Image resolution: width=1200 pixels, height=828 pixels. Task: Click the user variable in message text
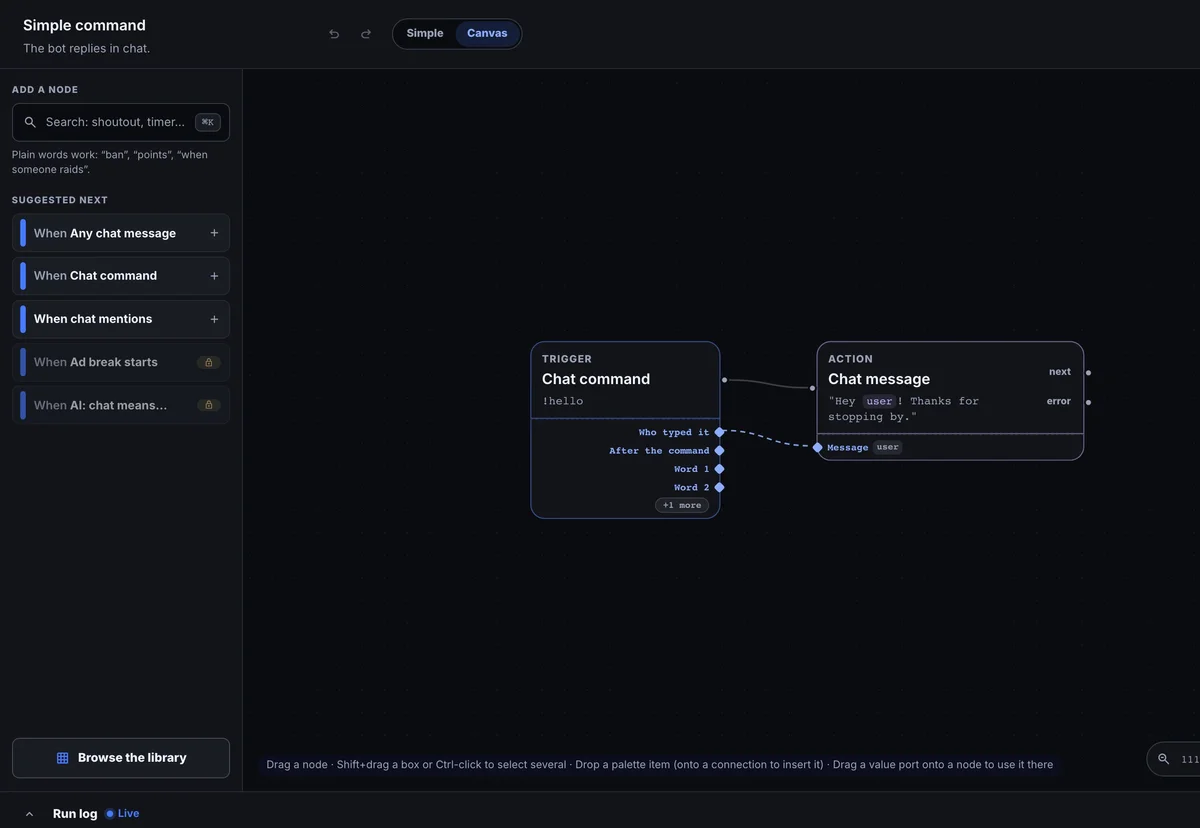pos(879,401)
